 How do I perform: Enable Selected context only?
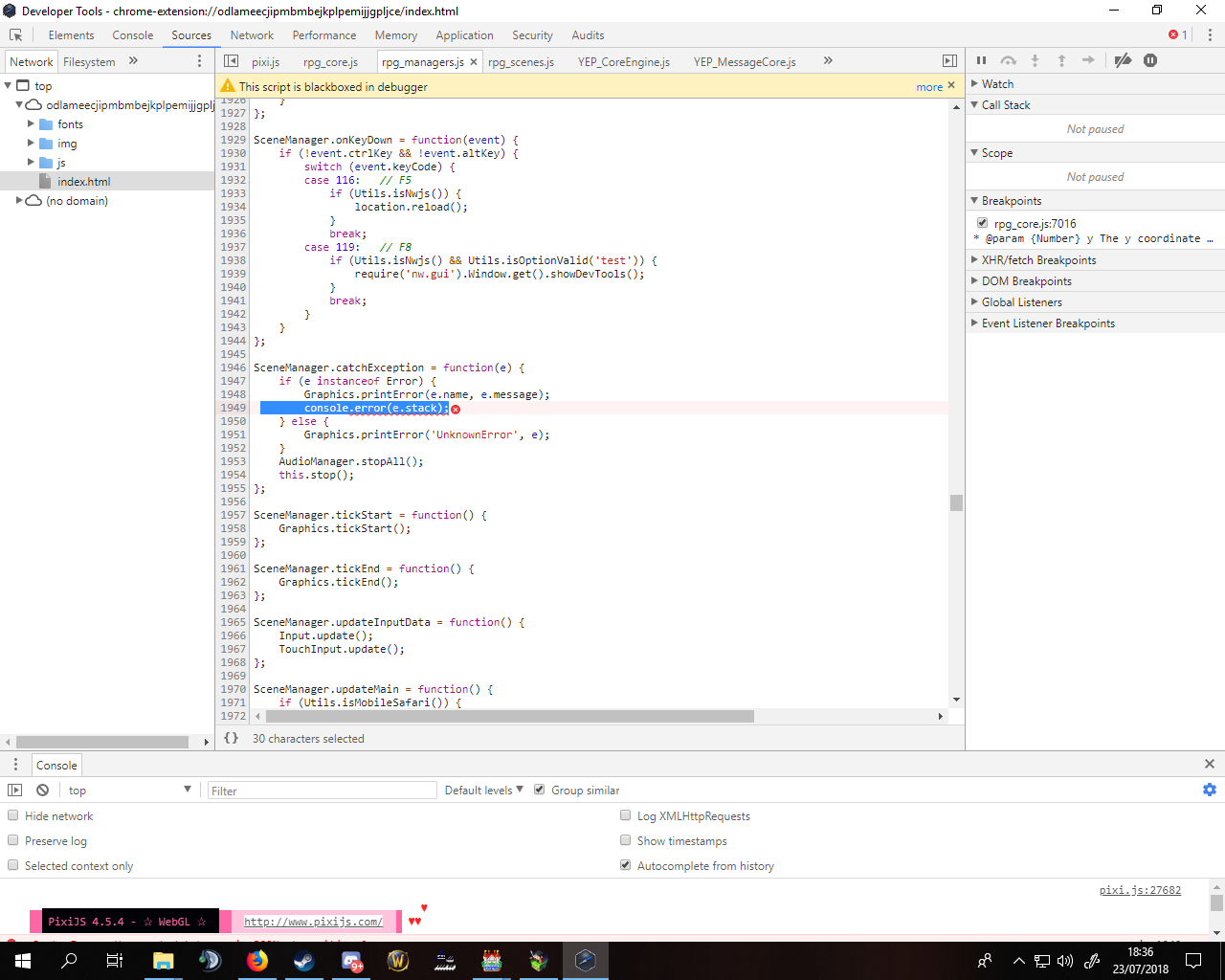click(13, 865)
